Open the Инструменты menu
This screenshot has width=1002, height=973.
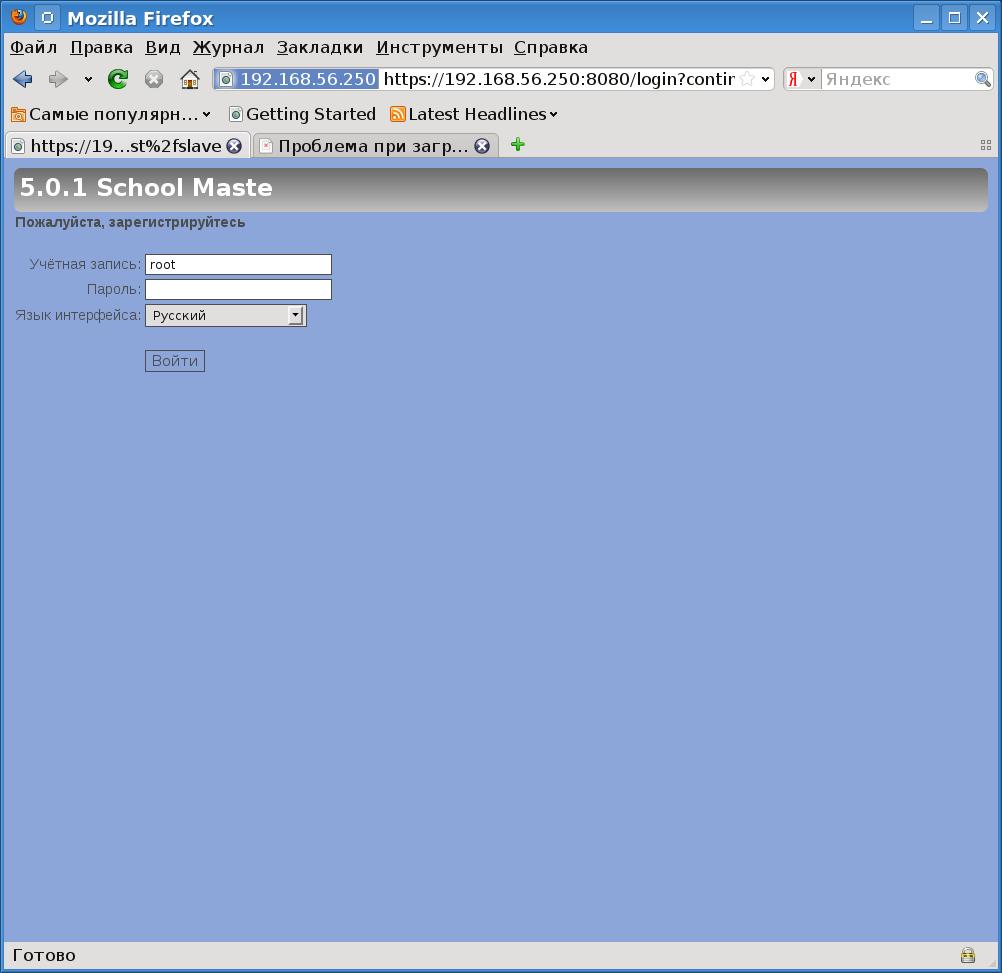point(439,47)
